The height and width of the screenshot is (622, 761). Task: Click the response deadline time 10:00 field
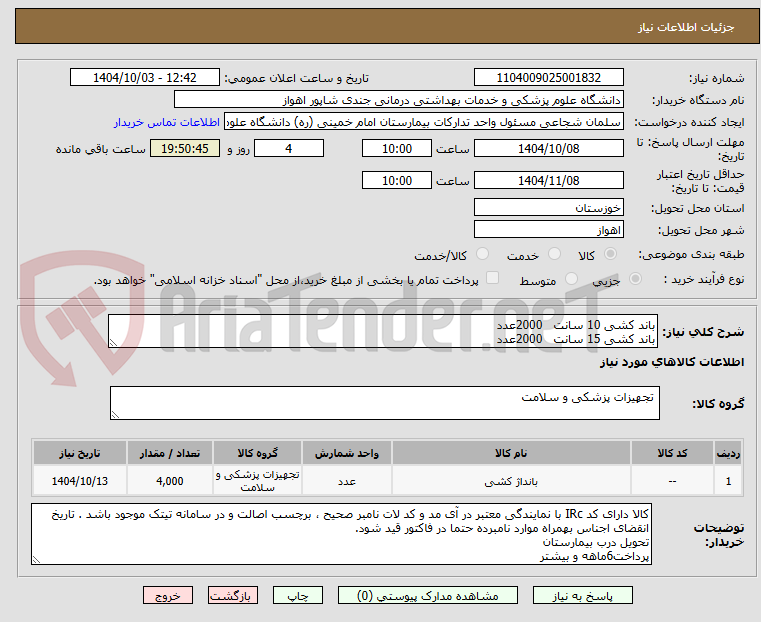pos(397,148)
